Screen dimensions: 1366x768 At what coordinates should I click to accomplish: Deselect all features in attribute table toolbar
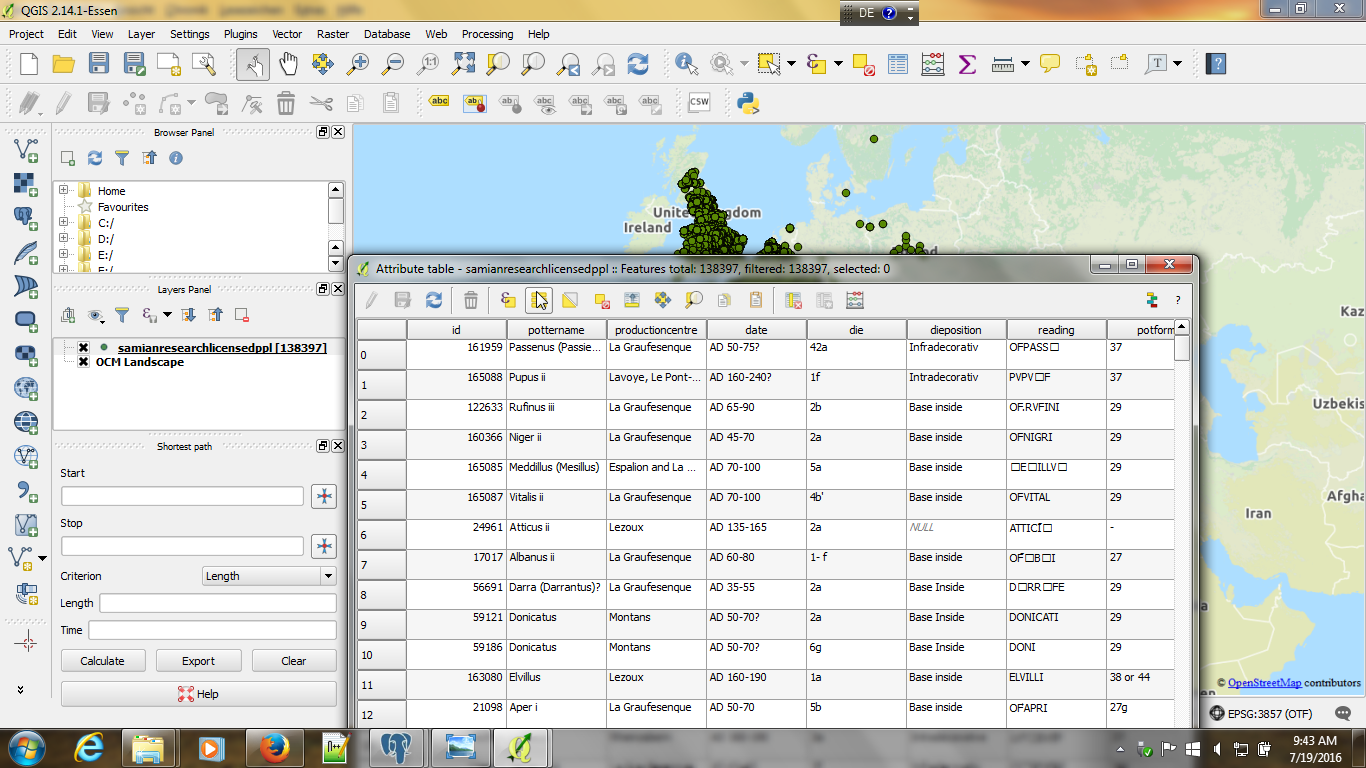pyautogui.click(x=602, y=300)
